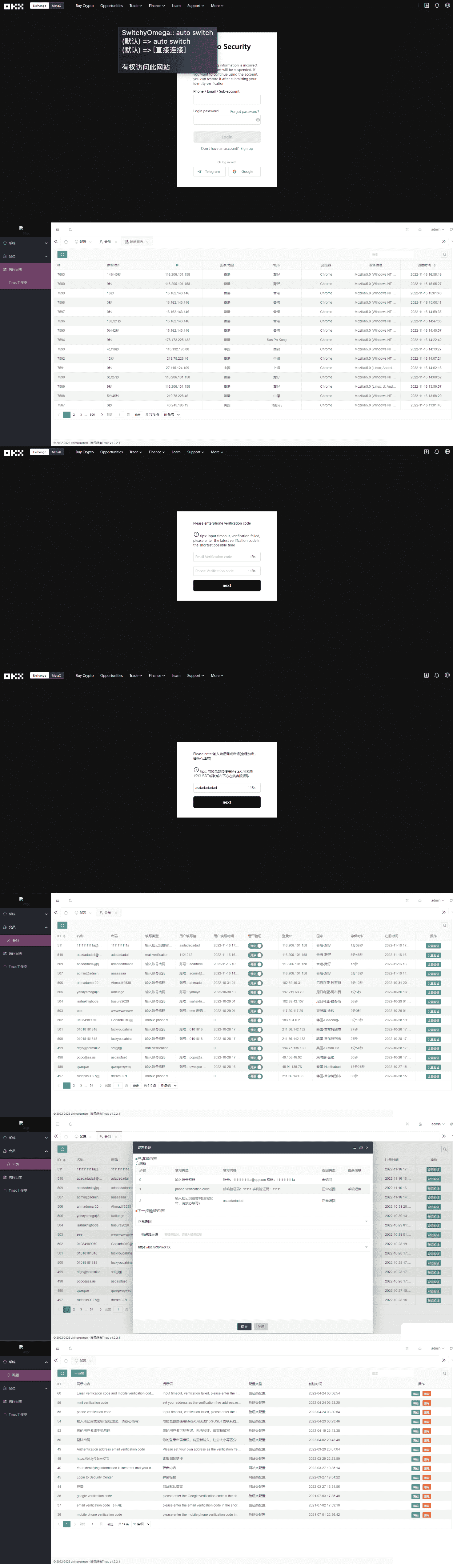Toggle 开启 switch for member row 511
Screen dimensions: 453x1568
255,945
